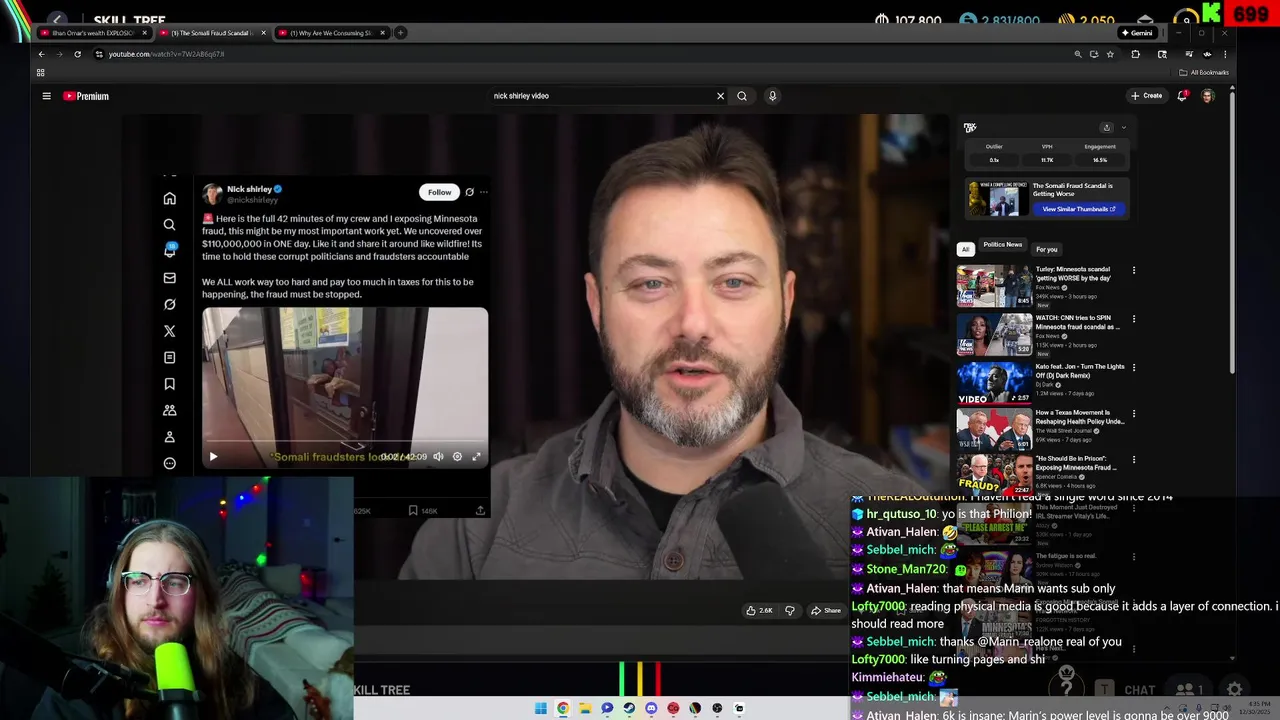Click Somali Fraud Scandal thumbnail in extension panel
Screen dimensions: 1280x720
tap(996, 198)
